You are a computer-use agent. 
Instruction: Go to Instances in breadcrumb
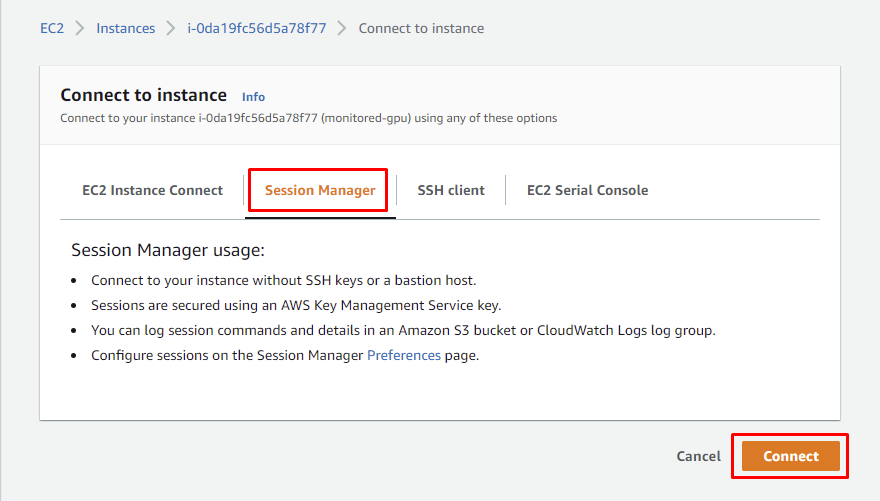pyautogui.click(x=125, y=29)
